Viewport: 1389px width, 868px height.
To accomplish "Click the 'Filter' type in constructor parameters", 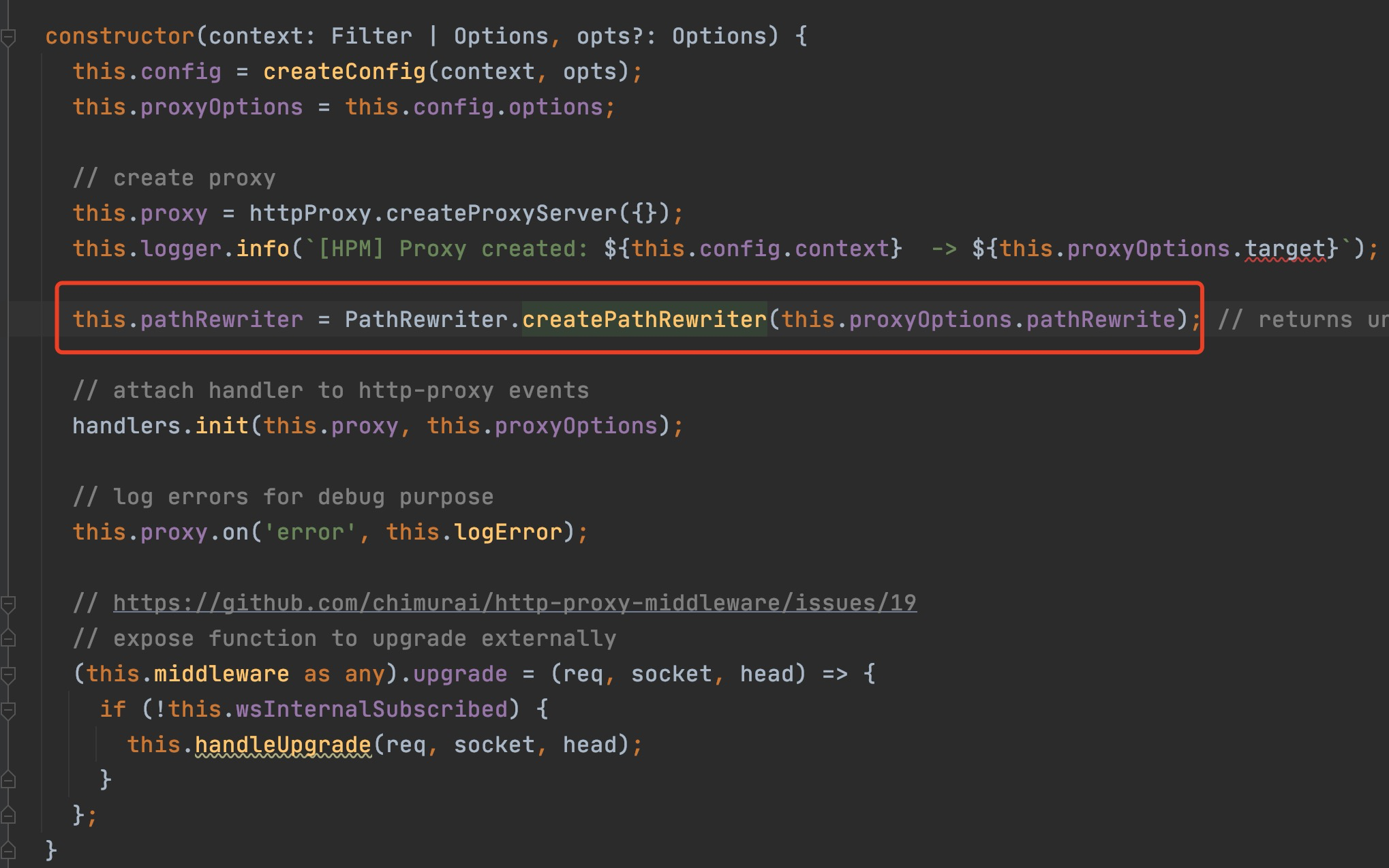I will click(371, 36).
